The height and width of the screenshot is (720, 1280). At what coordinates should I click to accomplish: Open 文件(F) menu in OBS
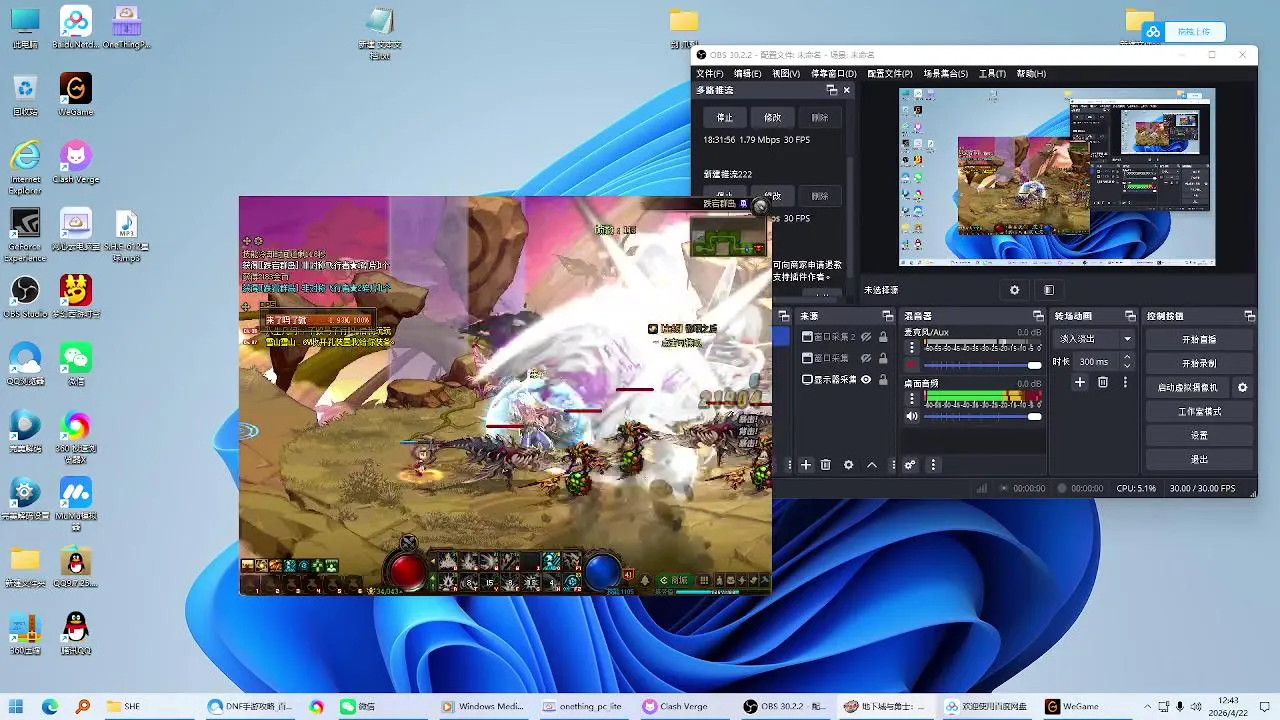click(710, 74)
